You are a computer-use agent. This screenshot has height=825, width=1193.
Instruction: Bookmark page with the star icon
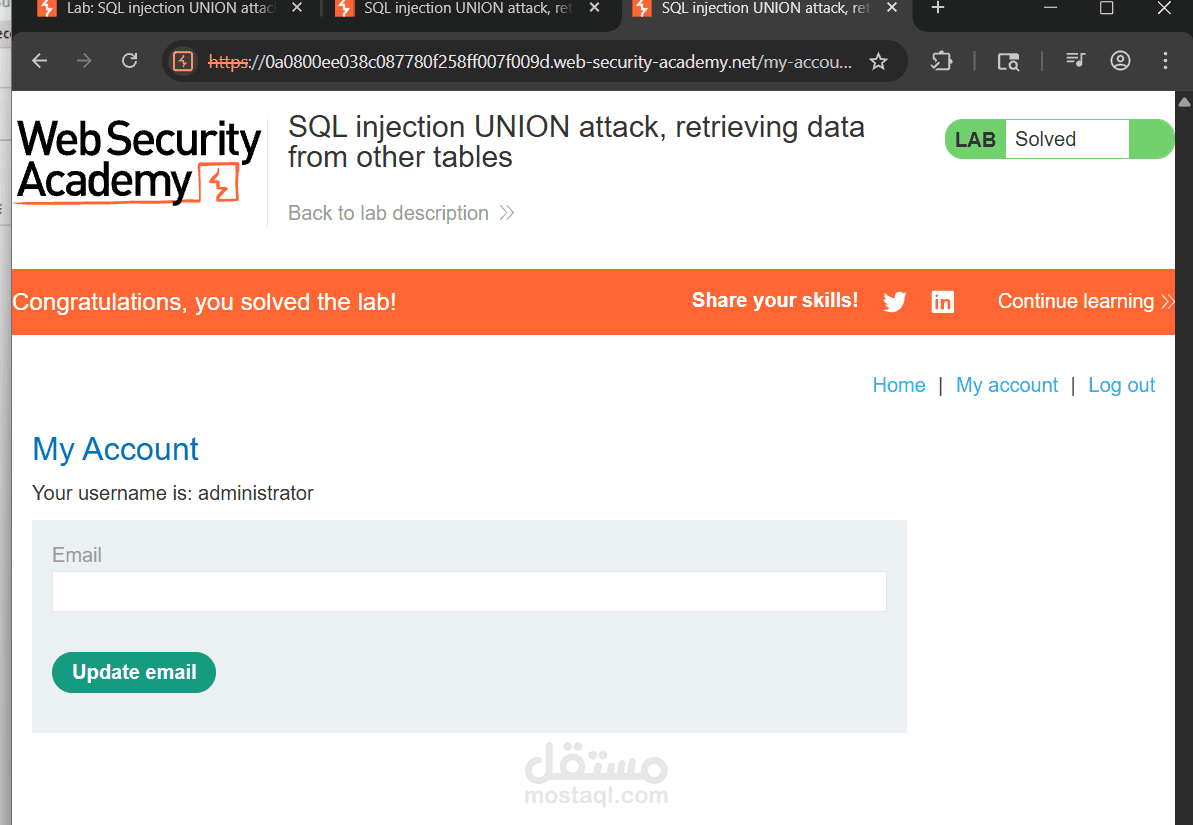(878, 61)
